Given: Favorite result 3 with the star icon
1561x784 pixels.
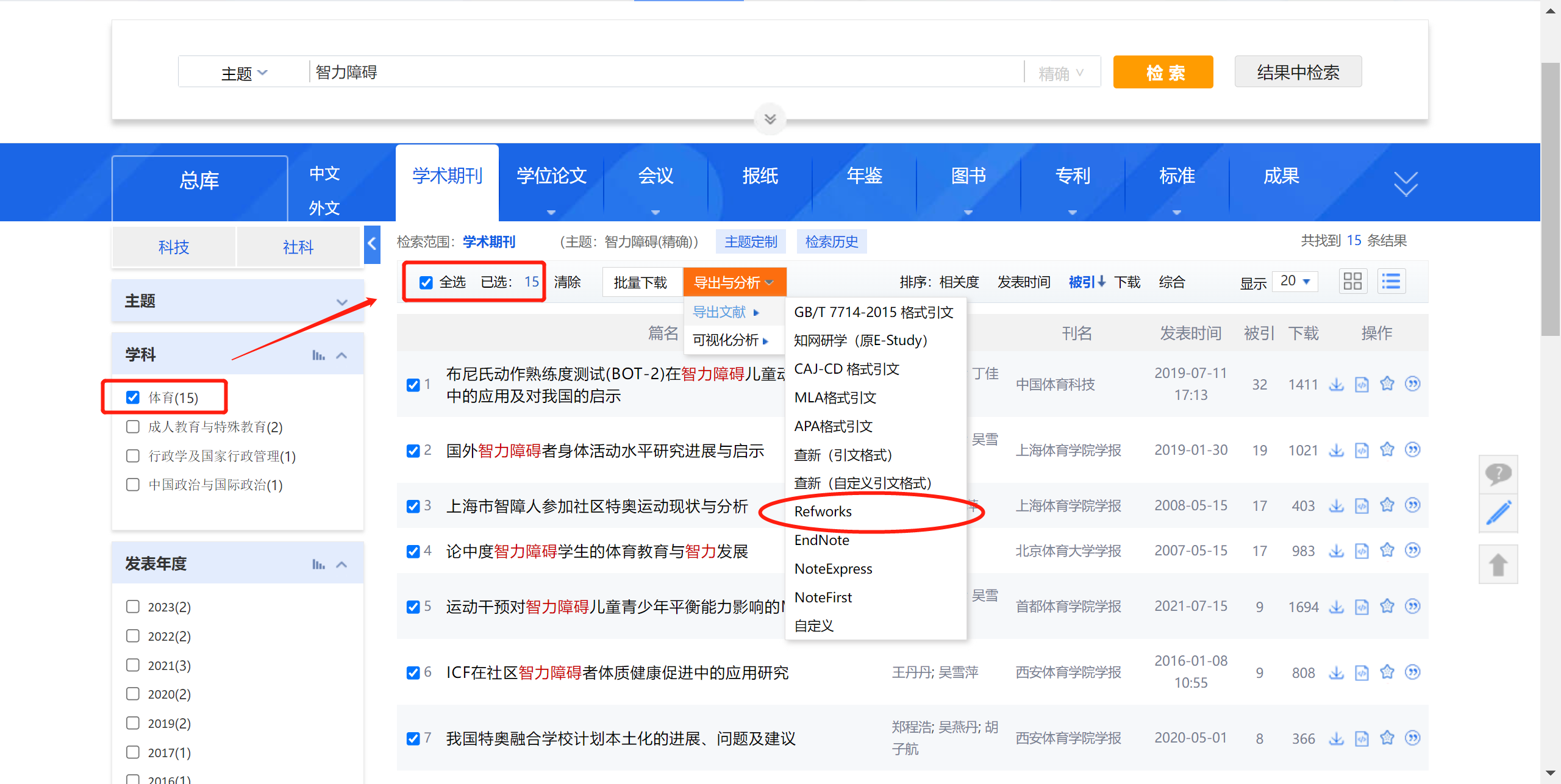Looking at the screenshot, I should point(1387,505).
